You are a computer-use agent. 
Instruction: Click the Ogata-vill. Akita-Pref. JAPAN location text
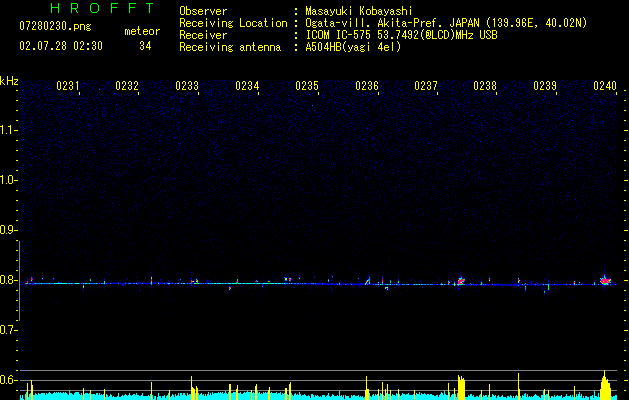(x=446, y=23)
